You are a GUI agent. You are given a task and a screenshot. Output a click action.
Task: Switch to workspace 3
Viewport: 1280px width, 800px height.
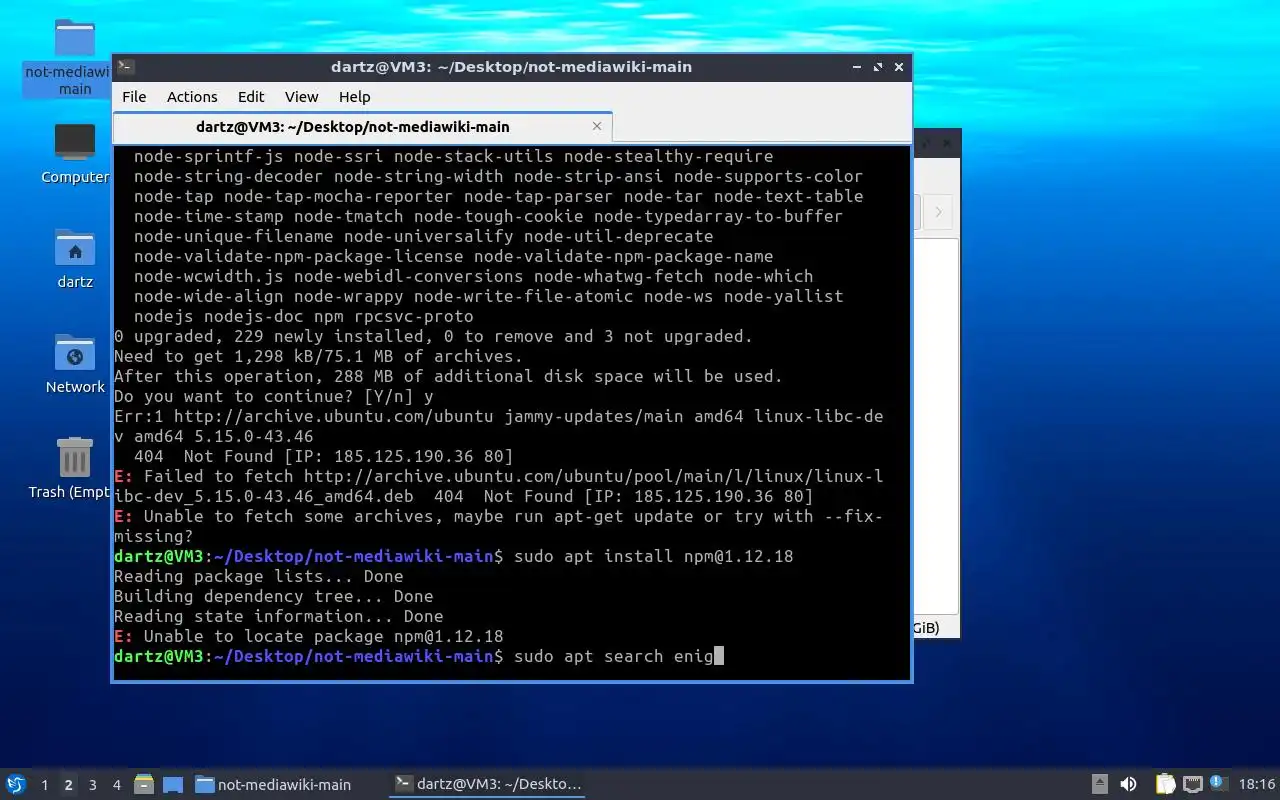(92, 785)
